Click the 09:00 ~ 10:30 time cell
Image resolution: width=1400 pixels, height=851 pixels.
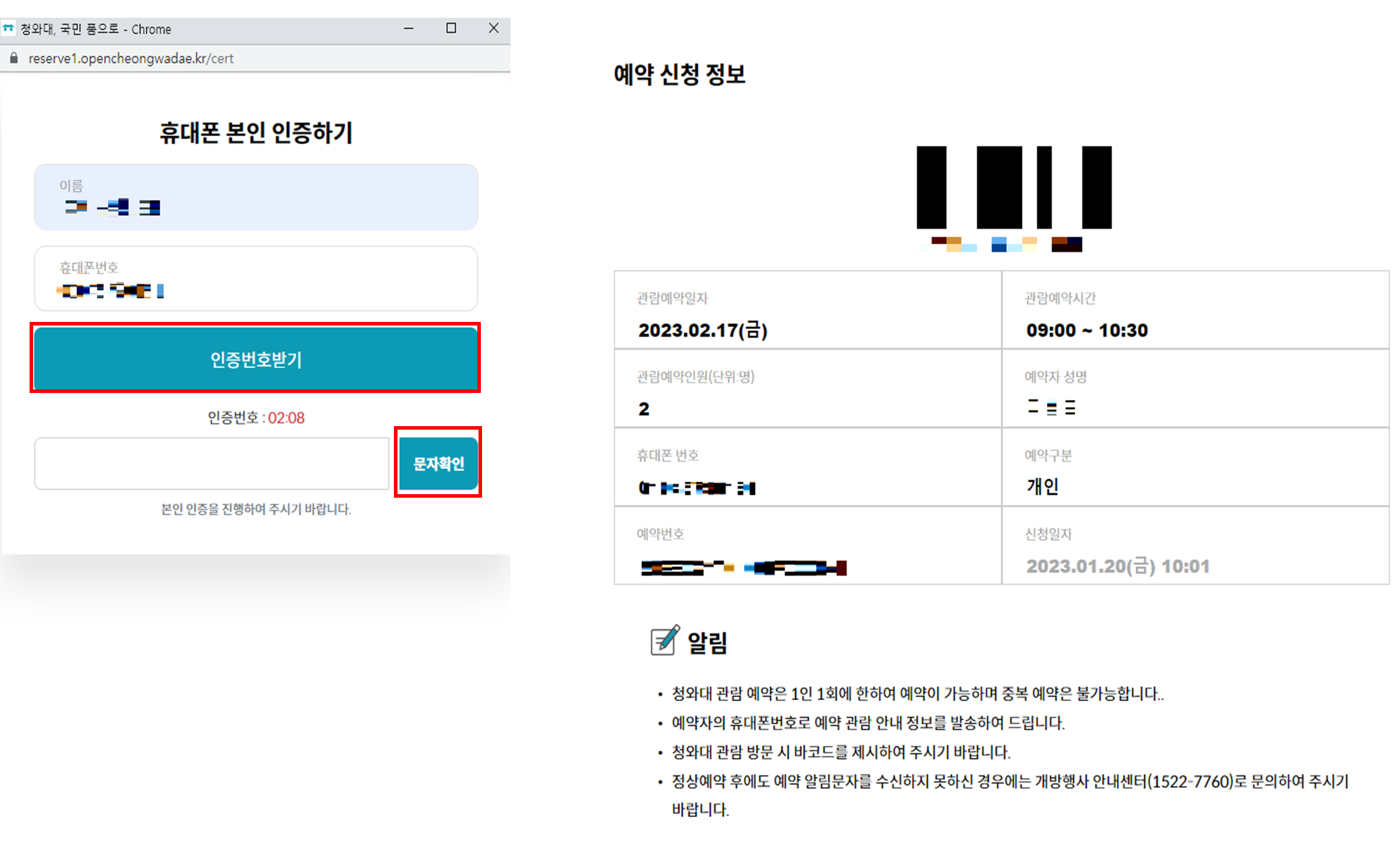[1087, 330]
